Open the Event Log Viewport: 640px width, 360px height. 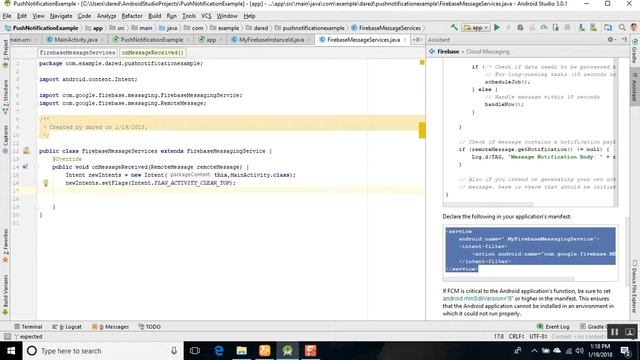coord(553,327)
